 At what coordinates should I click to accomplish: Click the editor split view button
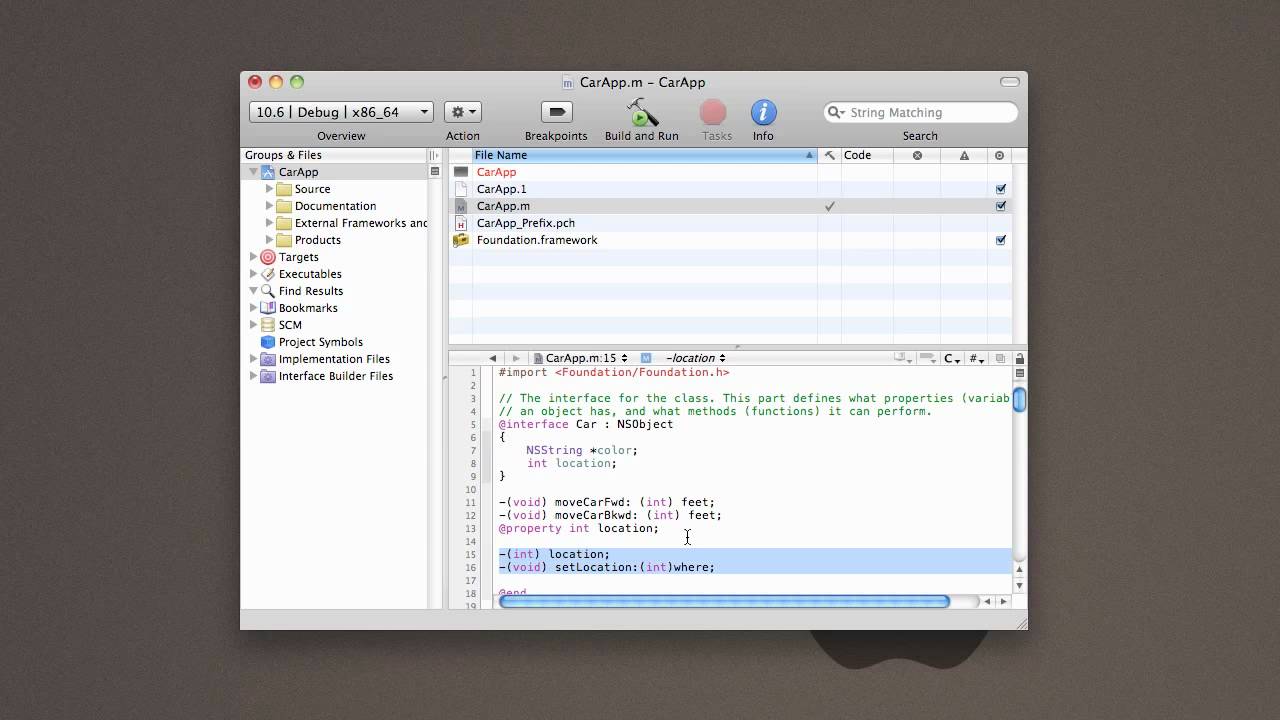1020,374
